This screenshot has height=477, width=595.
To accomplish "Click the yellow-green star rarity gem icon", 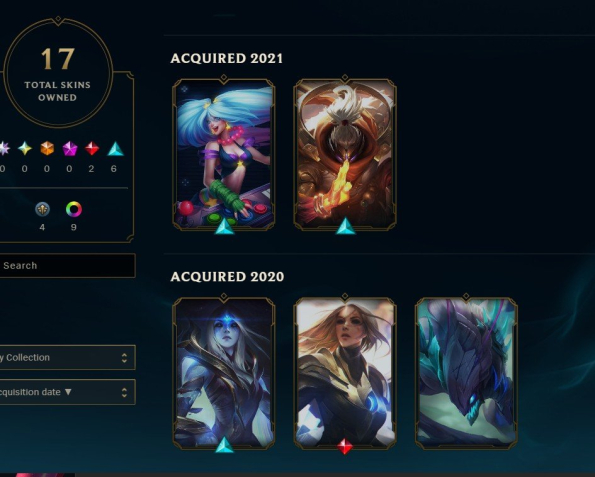I will click(25, 148).
